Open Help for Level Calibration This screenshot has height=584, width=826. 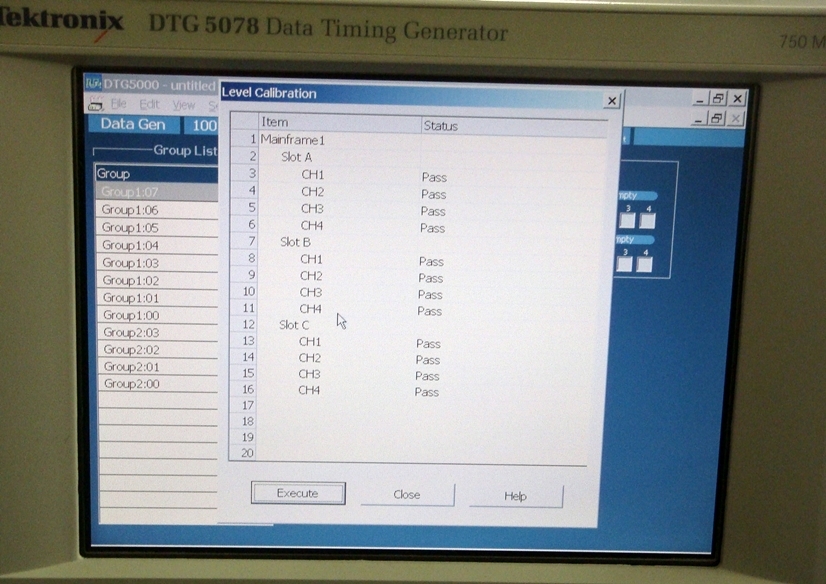(x=516, y=497)
